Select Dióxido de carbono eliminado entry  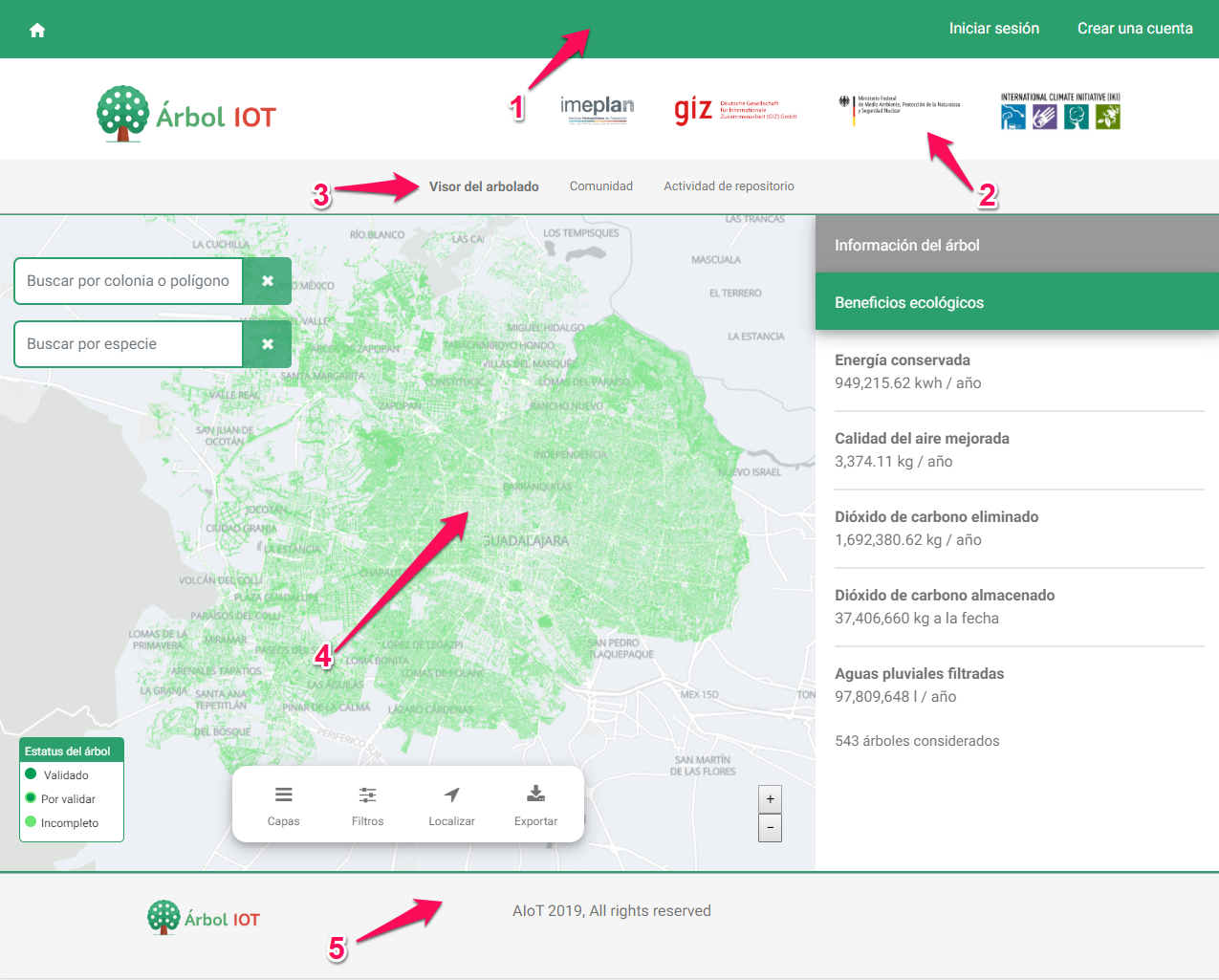(x=1019, y=529)
